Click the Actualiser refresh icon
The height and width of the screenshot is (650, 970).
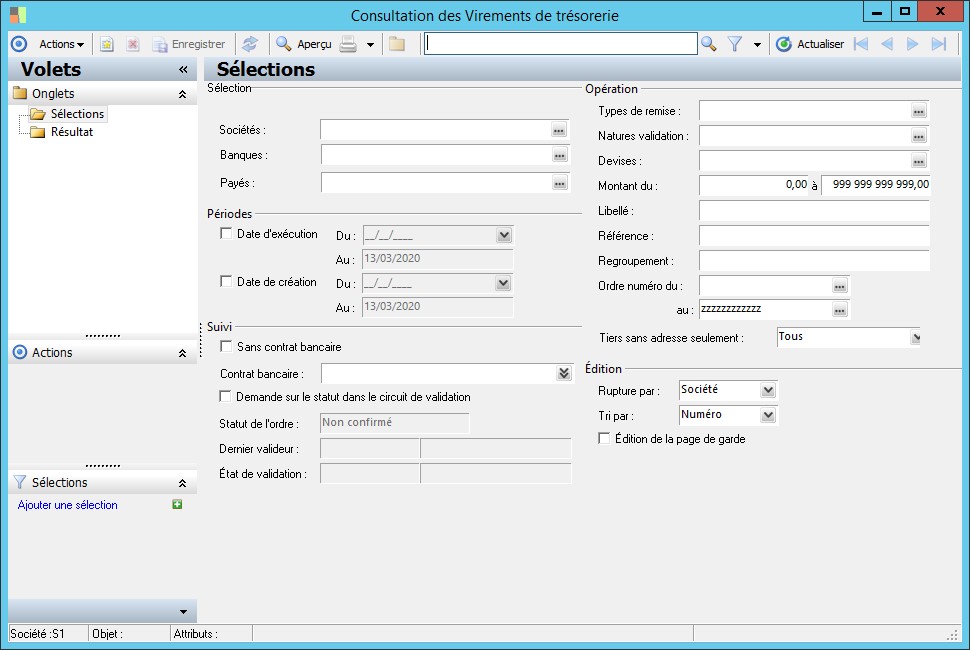pos(784,44)
